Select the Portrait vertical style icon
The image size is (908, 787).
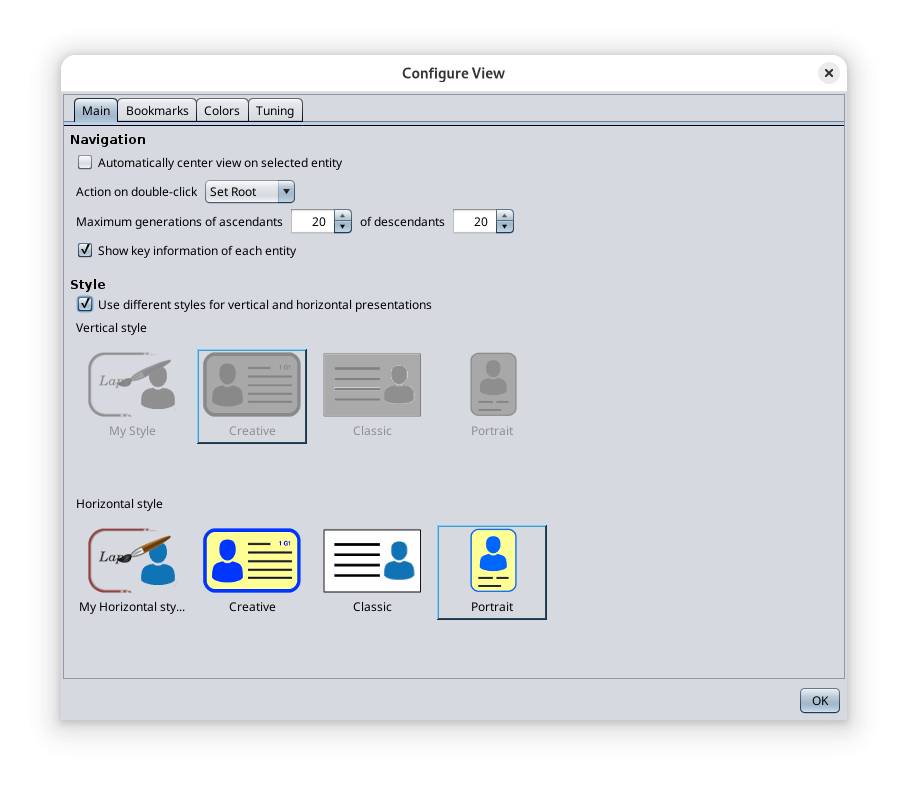pyautogui.click(x=493, y=385)
